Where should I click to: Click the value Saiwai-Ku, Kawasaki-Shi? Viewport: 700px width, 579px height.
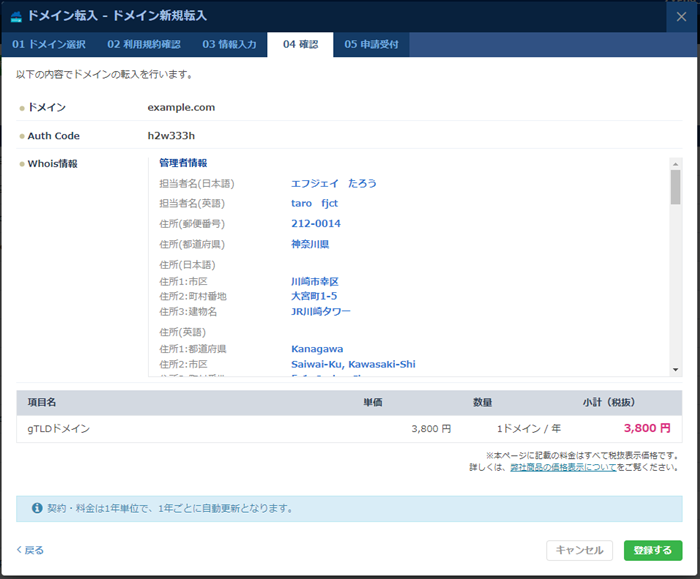(353, 364)
